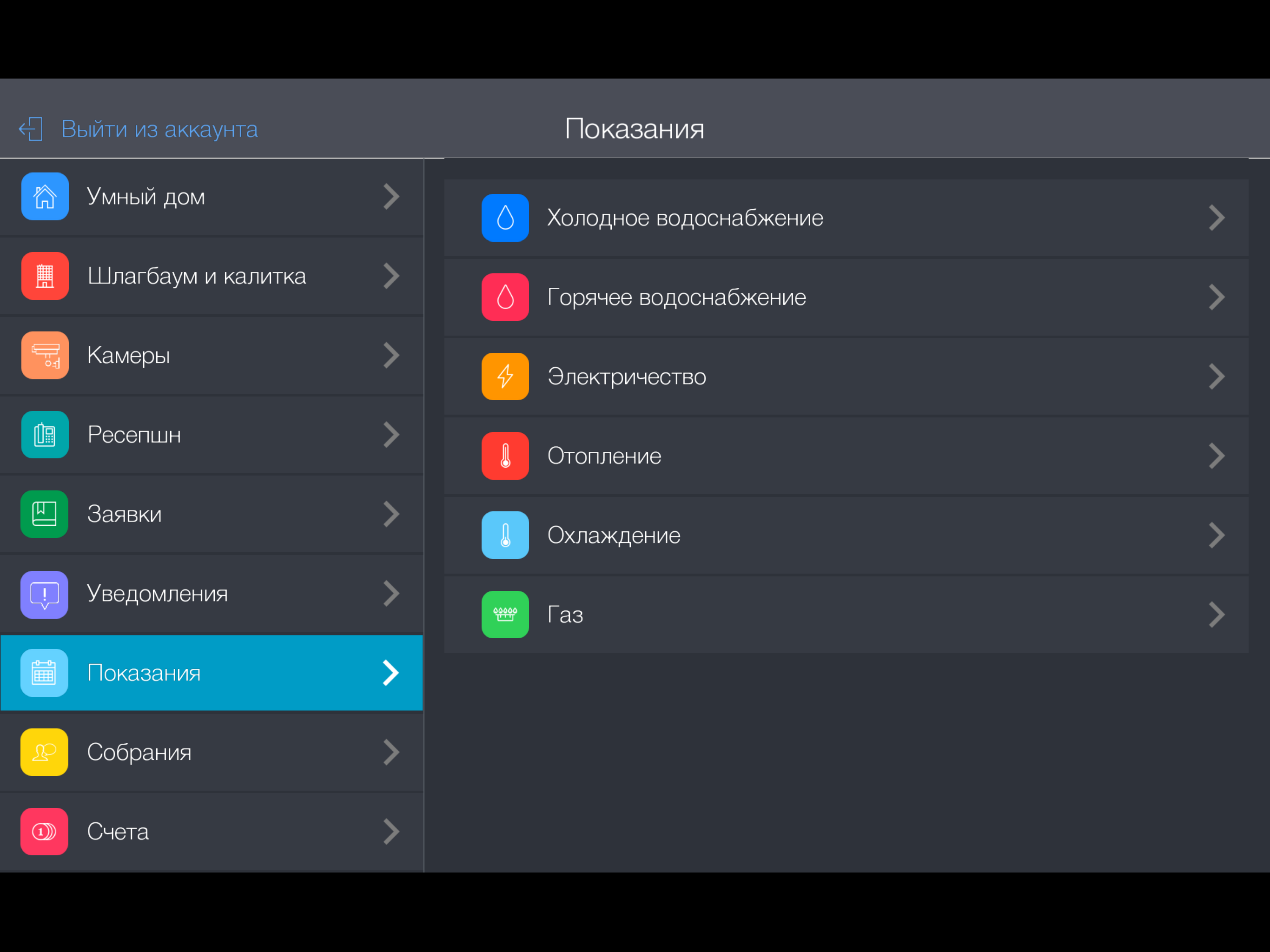Screen dimensions: 1270x952
Task: Select the Охлаждение readings entry
Action: (x=847, y=535)
